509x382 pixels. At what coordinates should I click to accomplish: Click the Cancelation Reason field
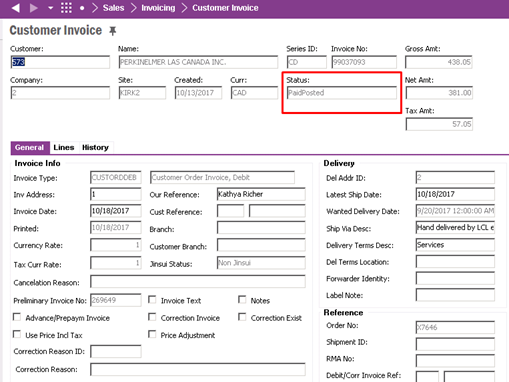[198, 281]
